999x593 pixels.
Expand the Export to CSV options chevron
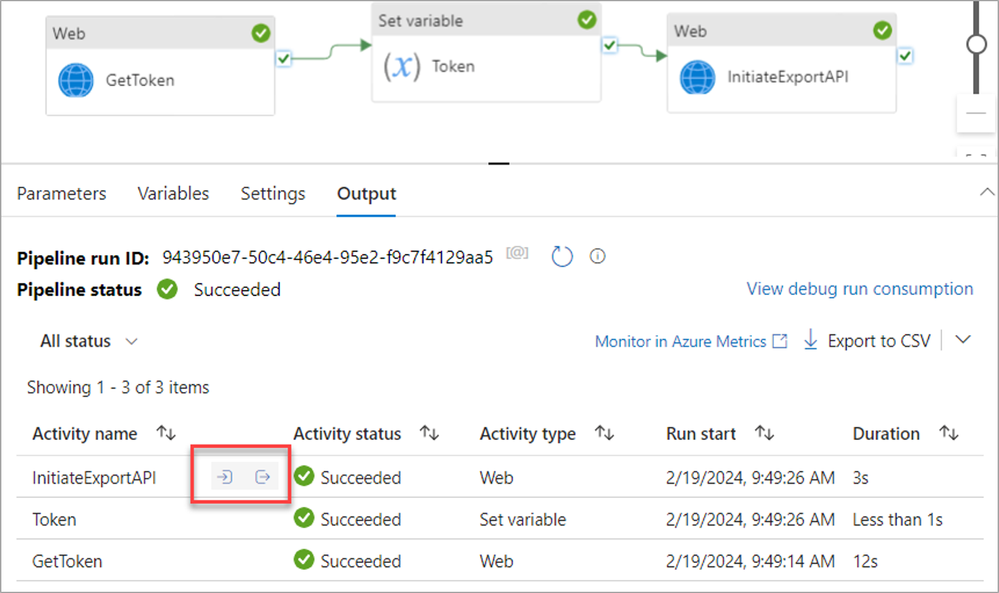pos(963,340)
